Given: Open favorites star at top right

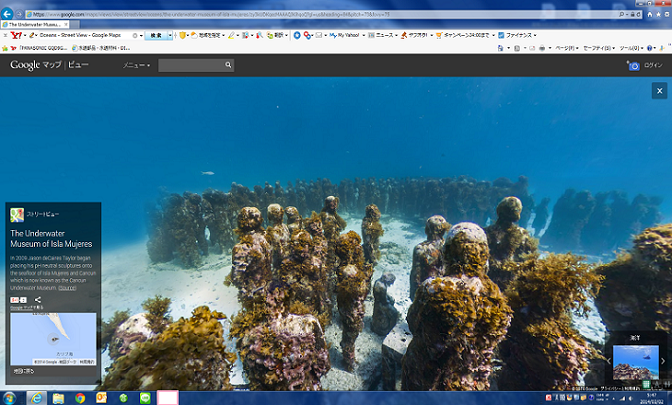Looking at the screenshot, I should [658, 14].
